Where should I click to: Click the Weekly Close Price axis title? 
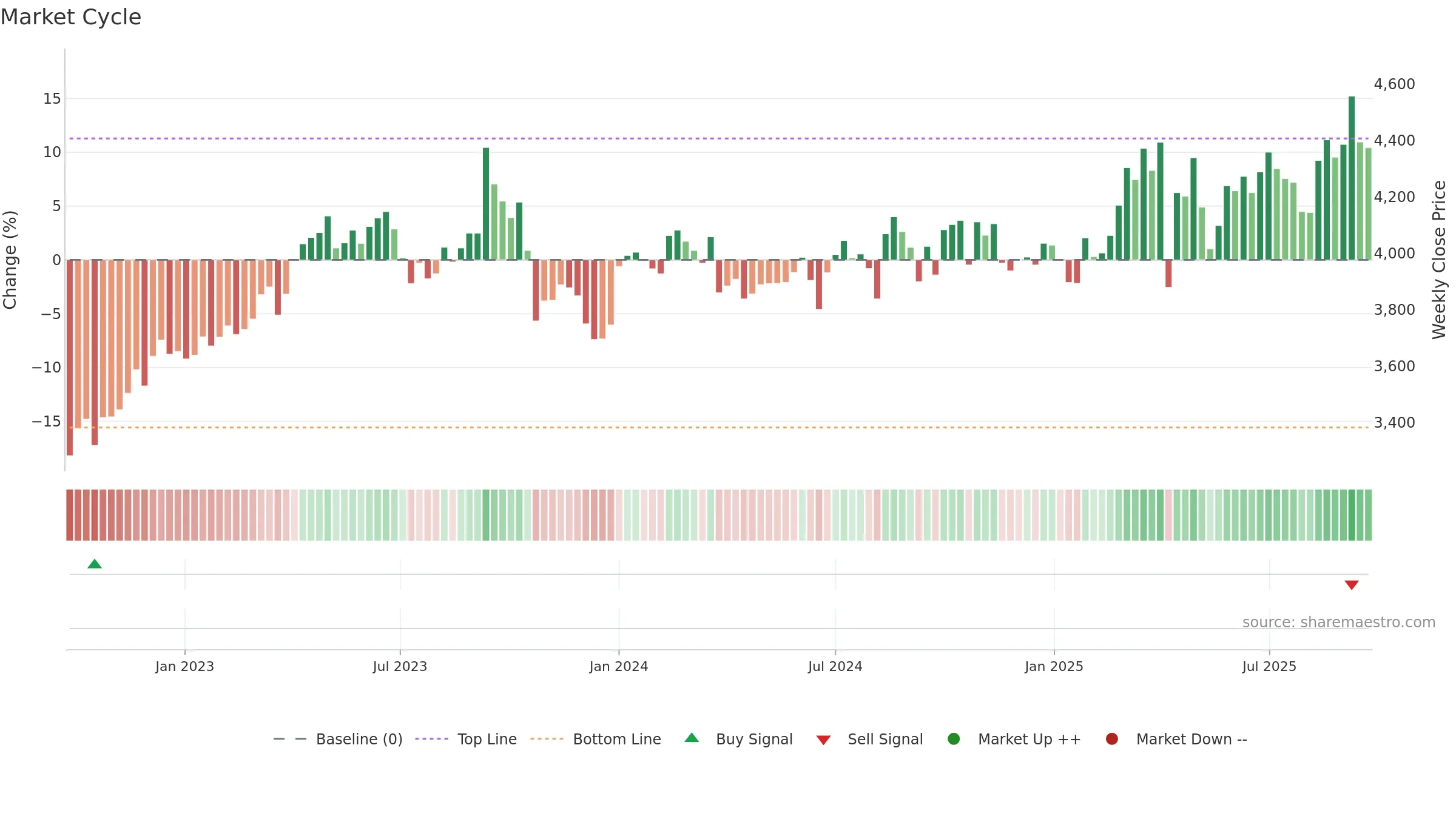pos(1439,260)
